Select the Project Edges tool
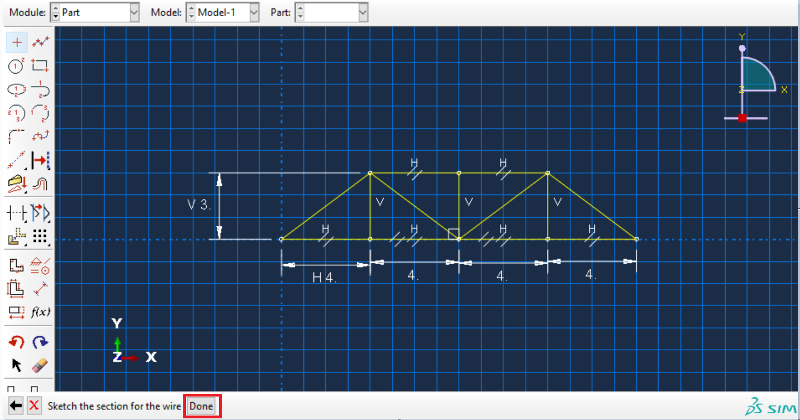Screen dimensions: 800x420 (x=16, y=183)
